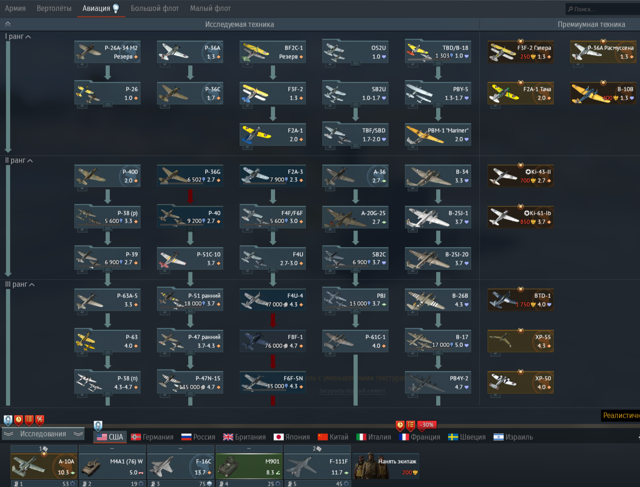Select the F4U-4 aircraft card

click(x=273, y=300)
